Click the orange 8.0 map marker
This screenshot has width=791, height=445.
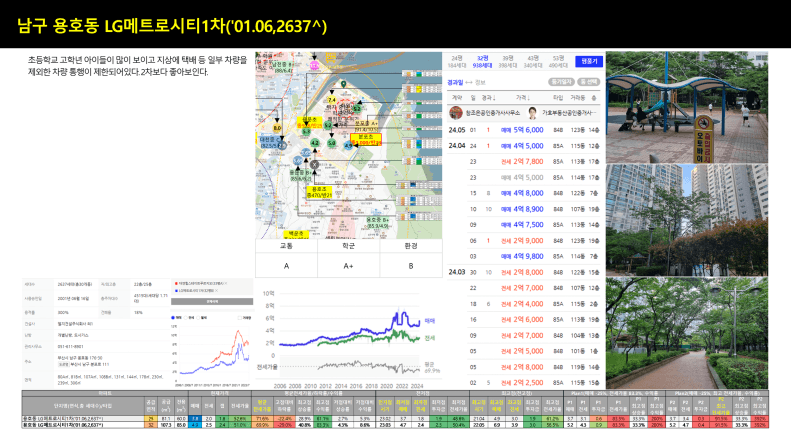click(x=276, y=128)
